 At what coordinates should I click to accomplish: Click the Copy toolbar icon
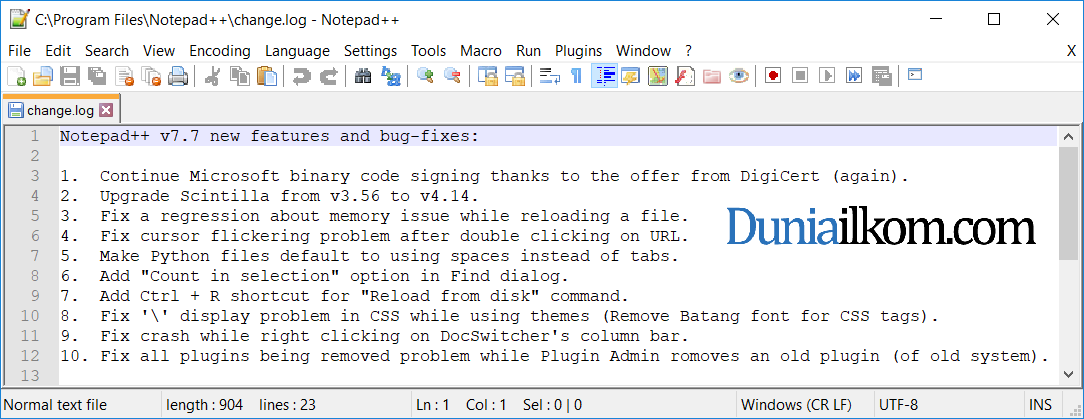click(x=240, y=75)
